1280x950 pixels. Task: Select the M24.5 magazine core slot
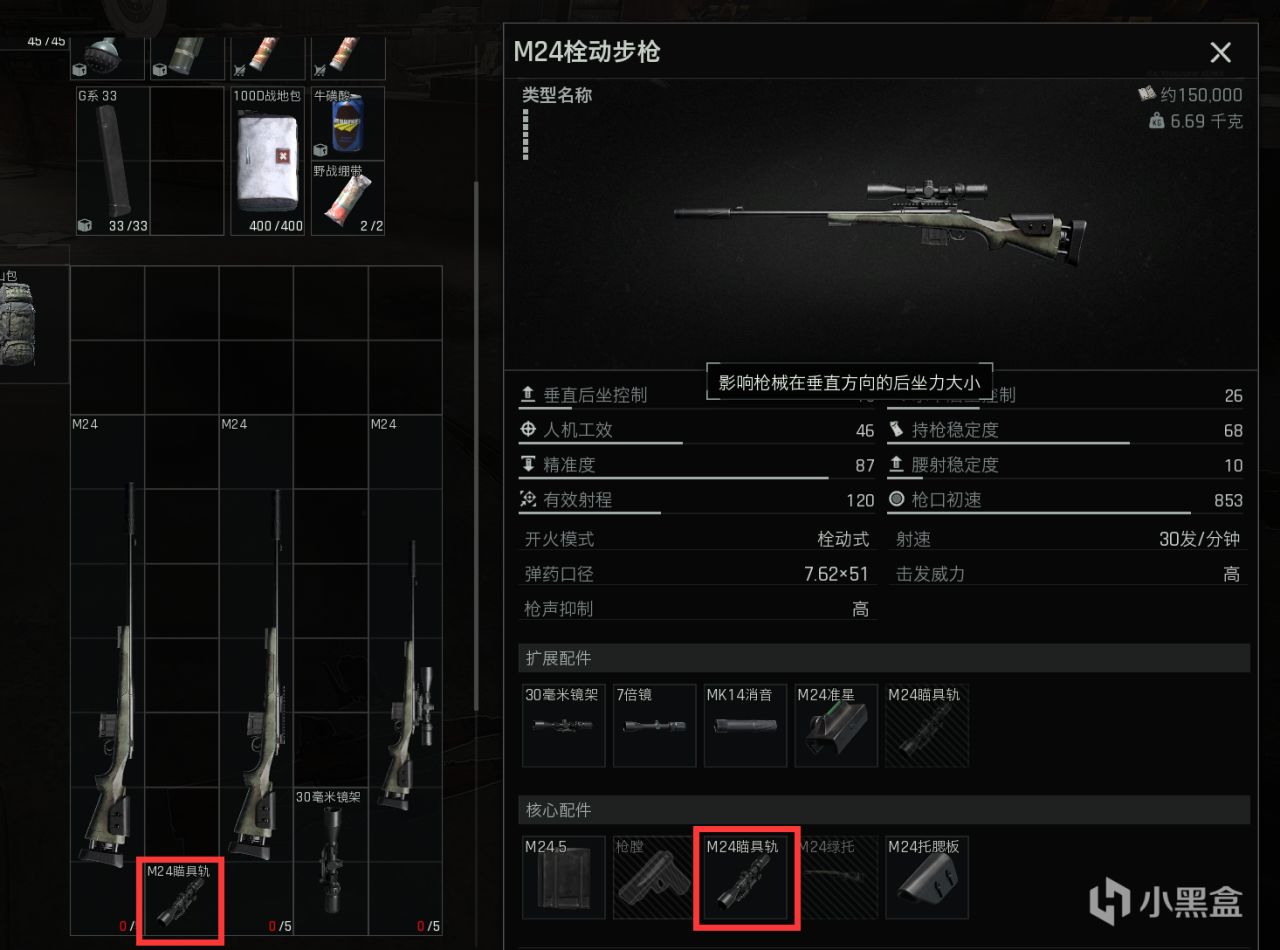(563, 877)
